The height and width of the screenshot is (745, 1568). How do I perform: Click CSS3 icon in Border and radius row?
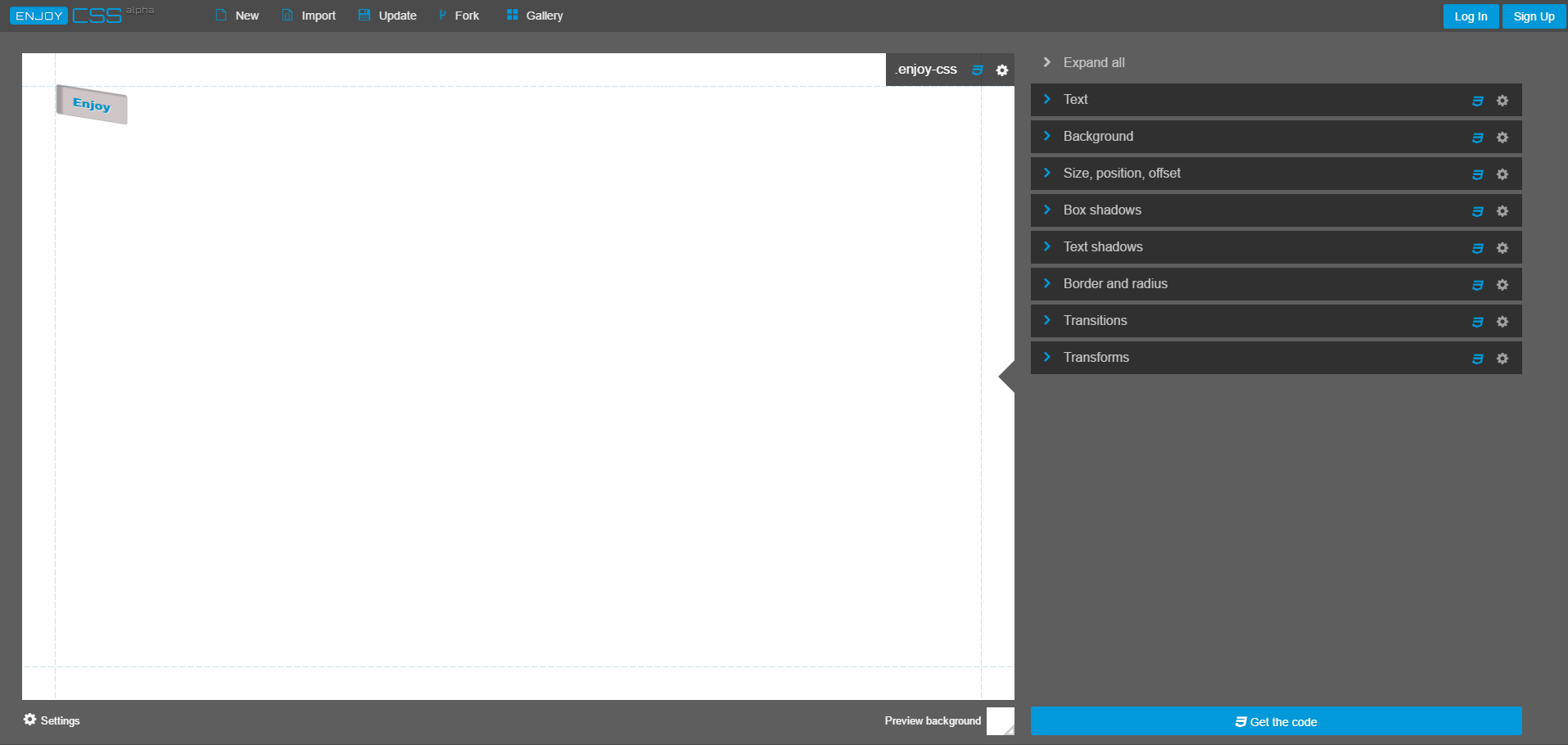[1478, 285]
